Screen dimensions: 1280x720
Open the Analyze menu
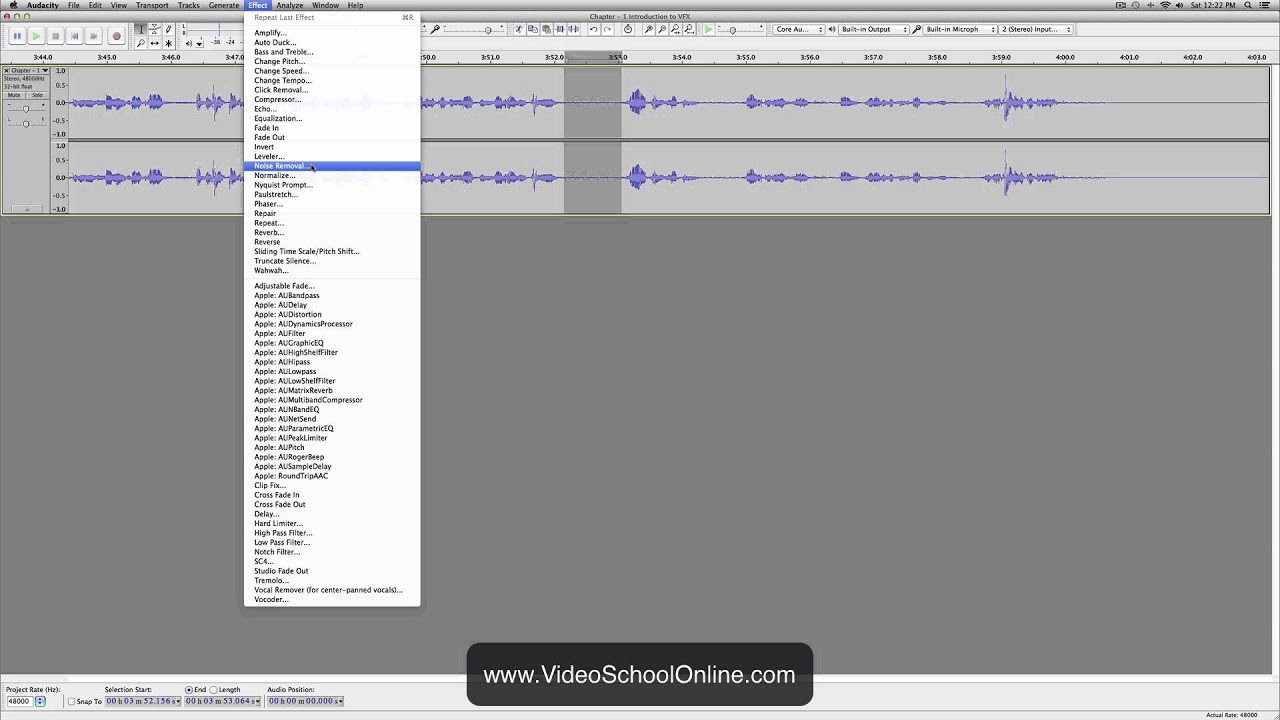(x=290, y=5)
